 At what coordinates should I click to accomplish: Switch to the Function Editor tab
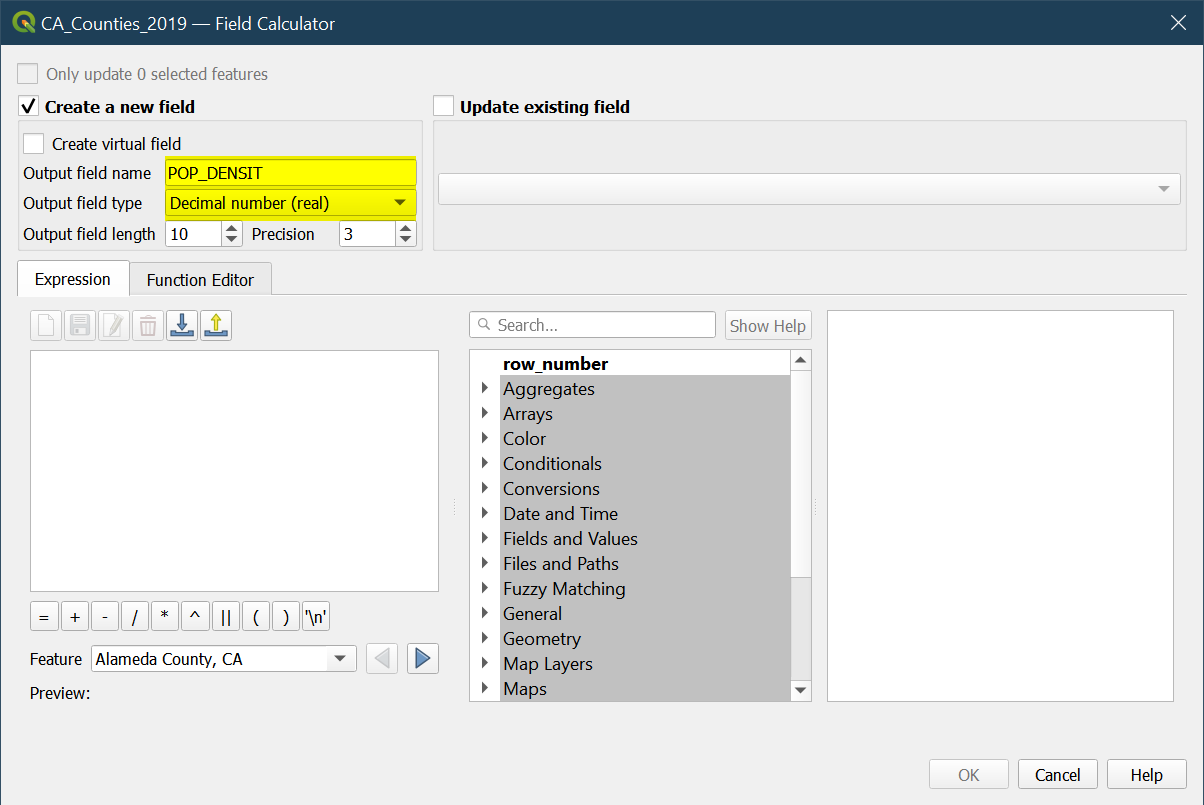tap(200, 280)
